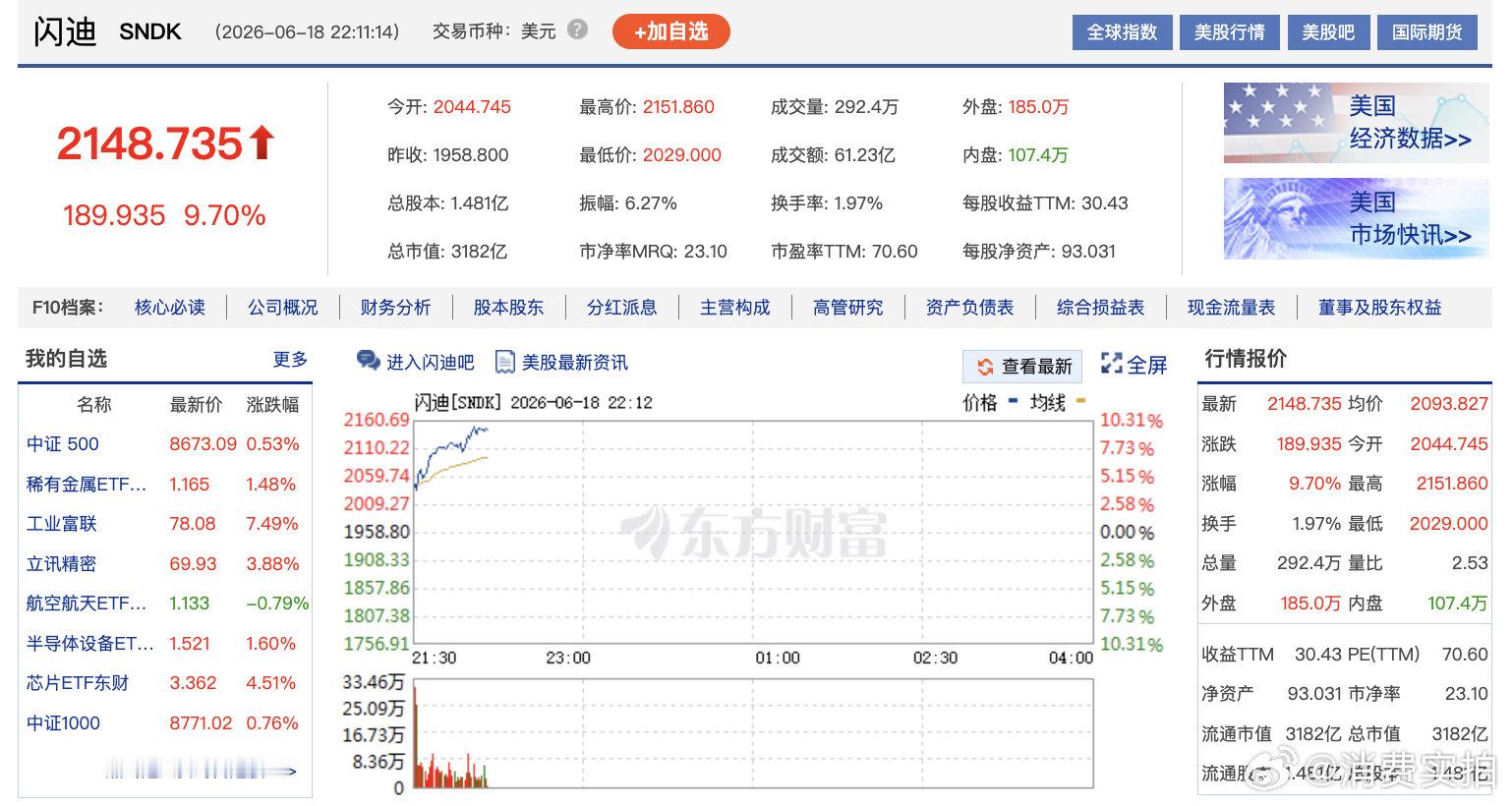Click 查看最新 button text
The width and height of the screenshot is (1512, 806).
point(1036,367)
